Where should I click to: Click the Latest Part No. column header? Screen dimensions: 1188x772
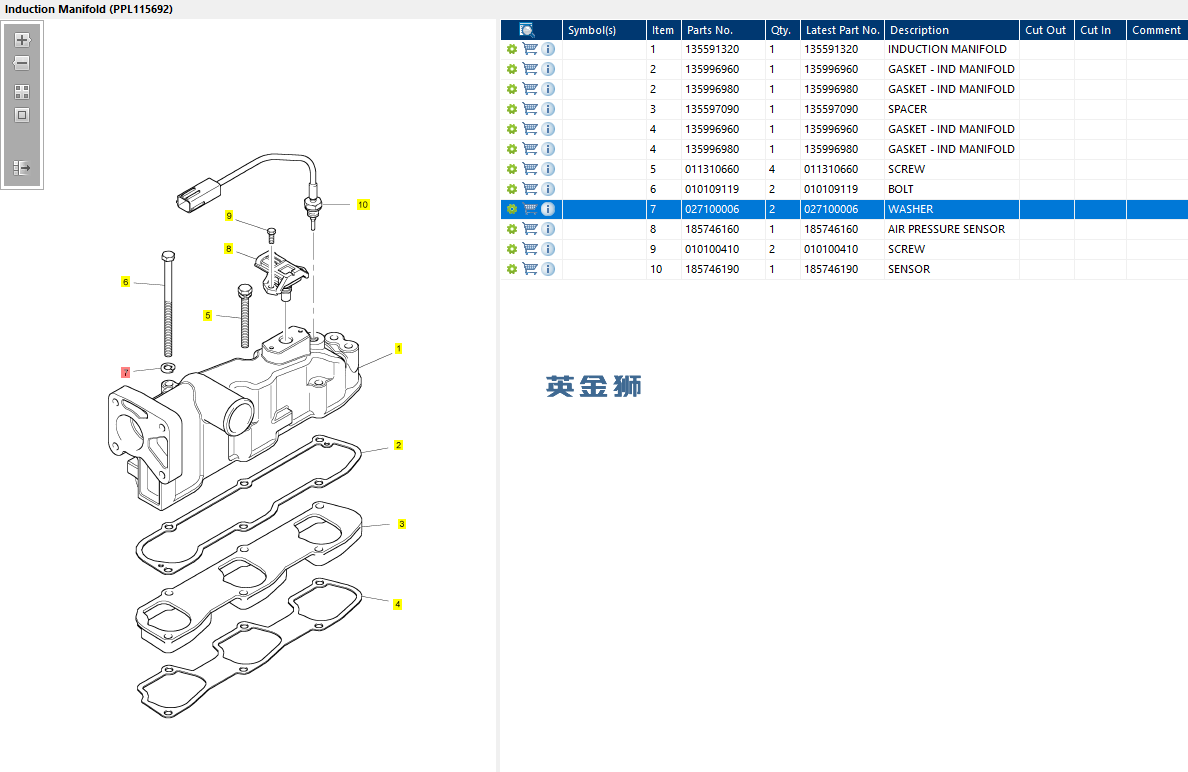click(843, 30)
